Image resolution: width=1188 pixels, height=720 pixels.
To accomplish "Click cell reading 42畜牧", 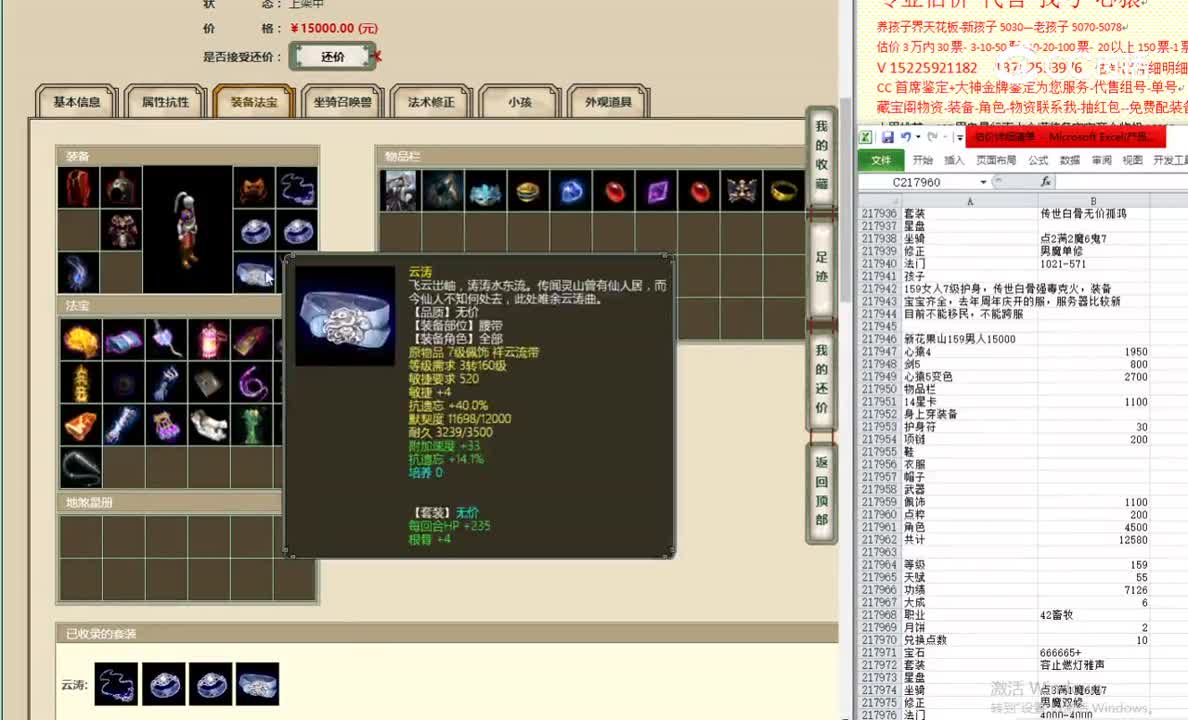I will (1093, 615).
